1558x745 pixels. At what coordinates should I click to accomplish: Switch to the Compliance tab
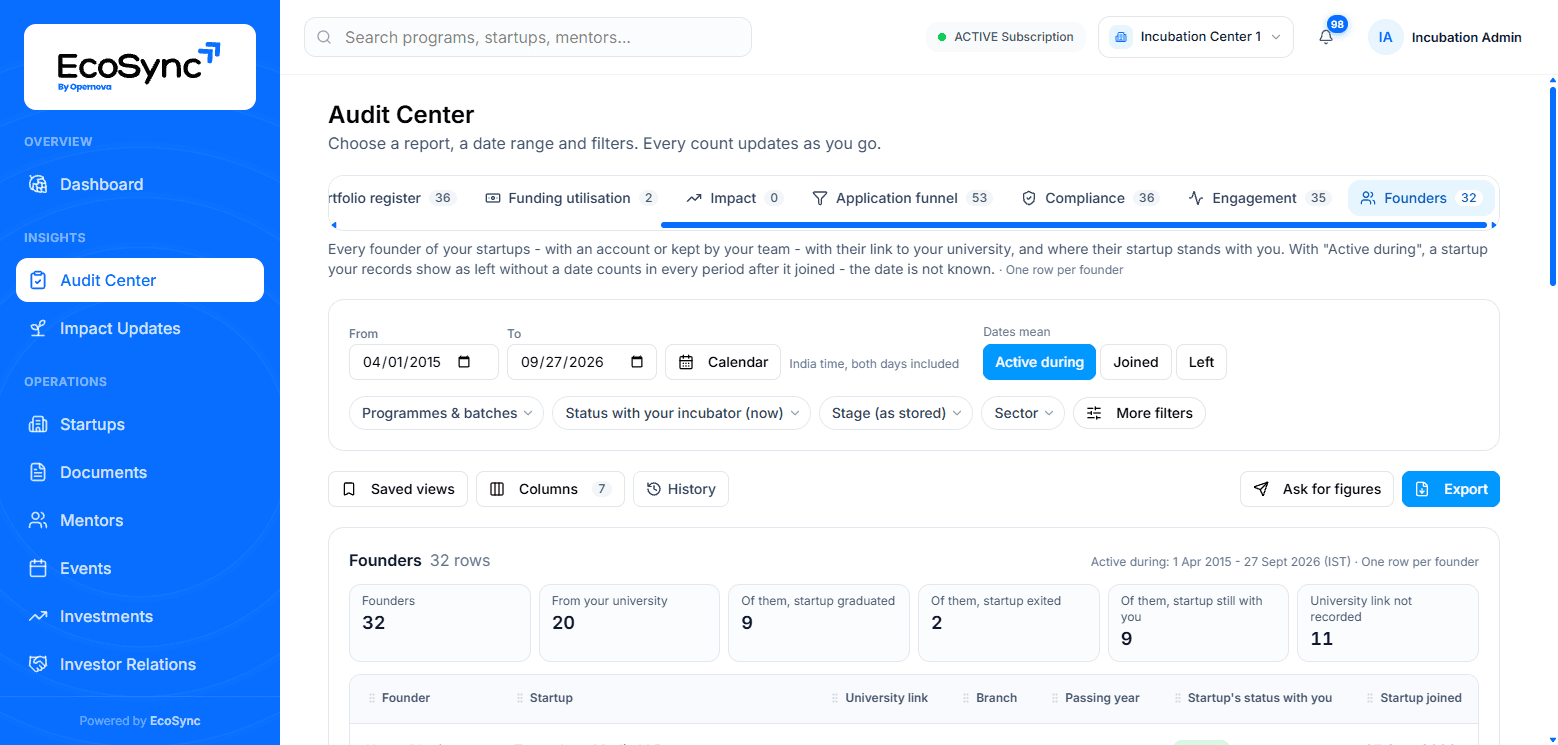(x=1089, y=198)
